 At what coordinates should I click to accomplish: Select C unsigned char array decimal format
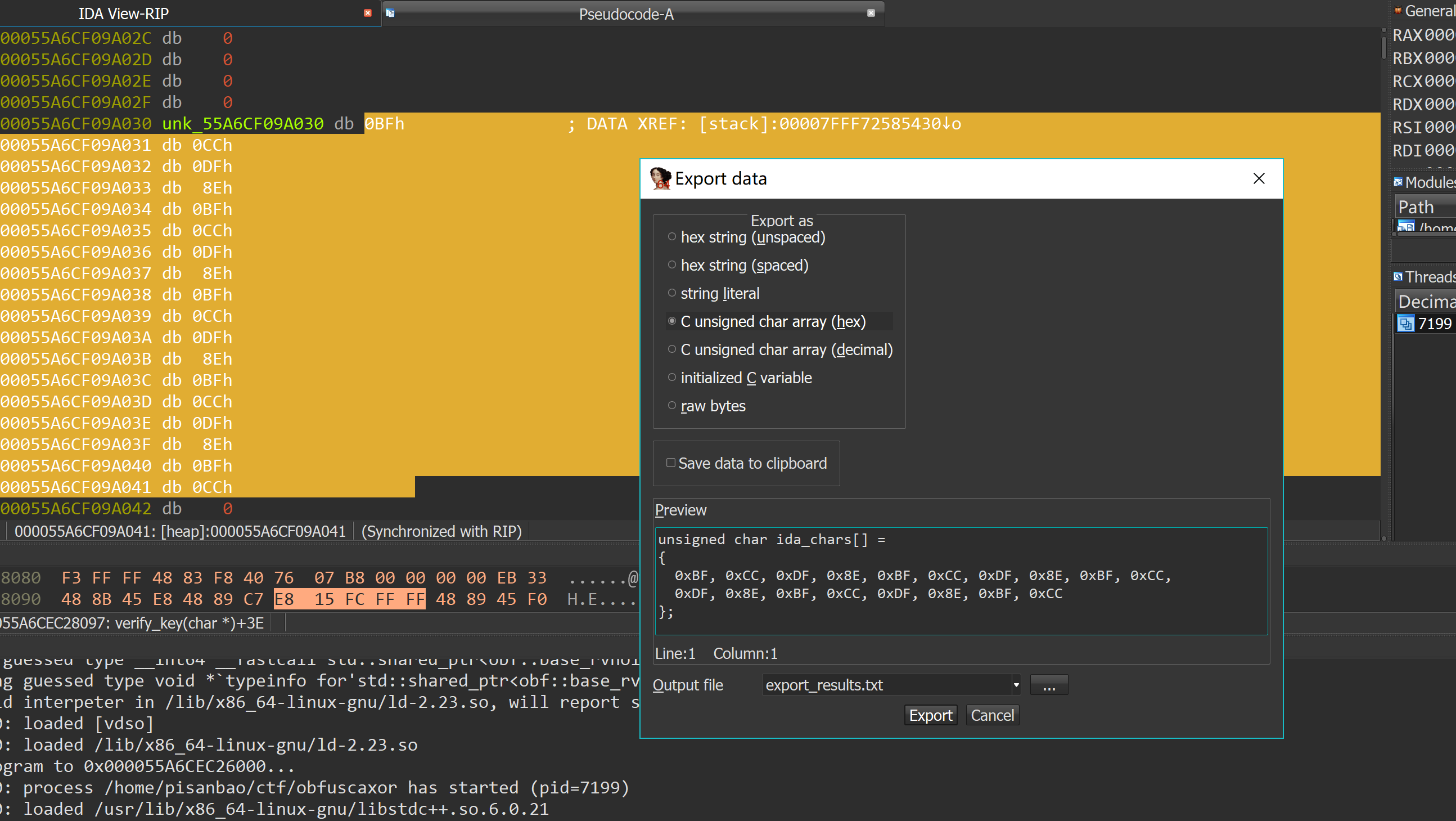pyautogui.click(x=670, y=349)
